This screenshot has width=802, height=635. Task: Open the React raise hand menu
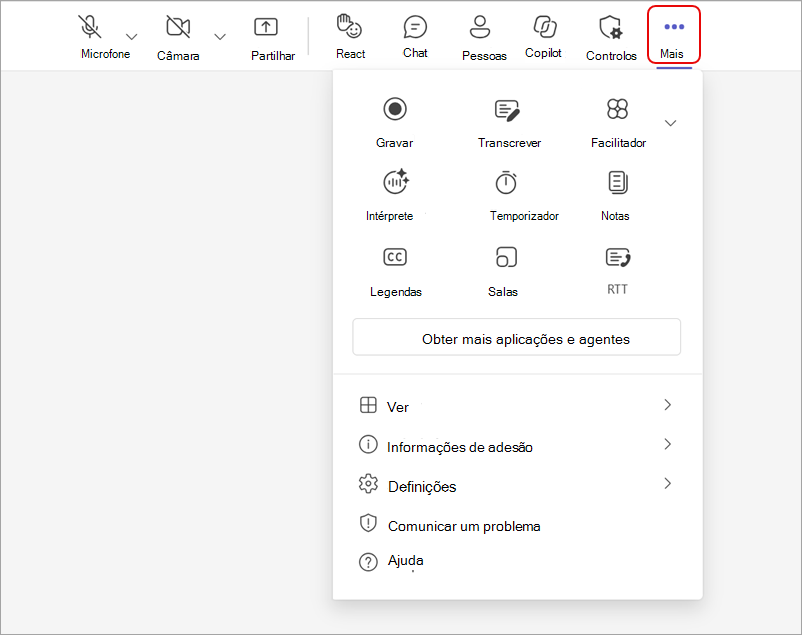350,37
